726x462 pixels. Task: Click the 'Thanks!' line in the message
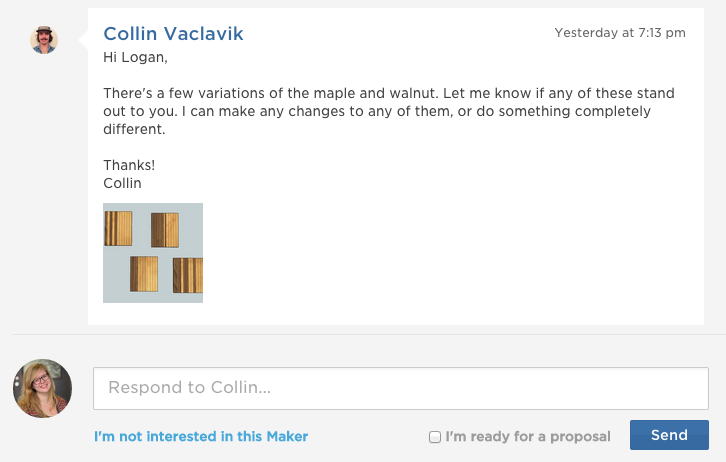click(129, 165)
